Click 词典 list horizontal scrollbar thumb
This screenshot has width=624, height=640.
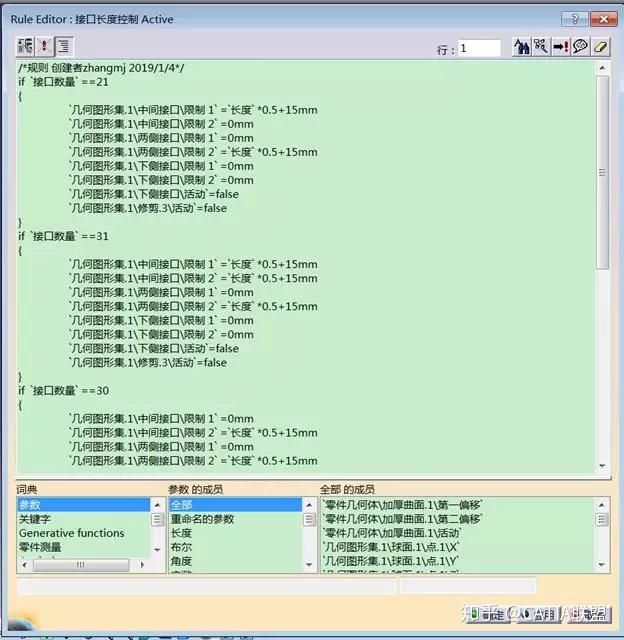(81, 565)
